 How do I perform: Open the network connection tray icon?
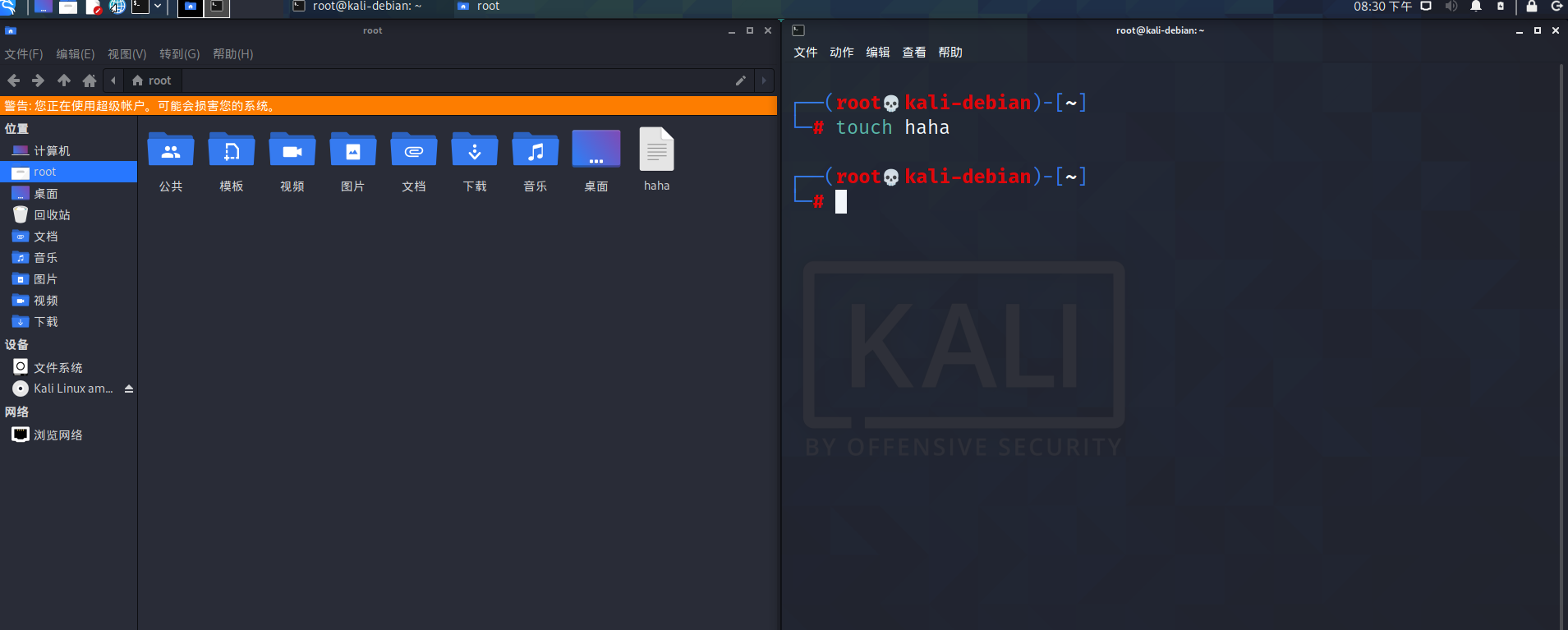click(1426, 7)
